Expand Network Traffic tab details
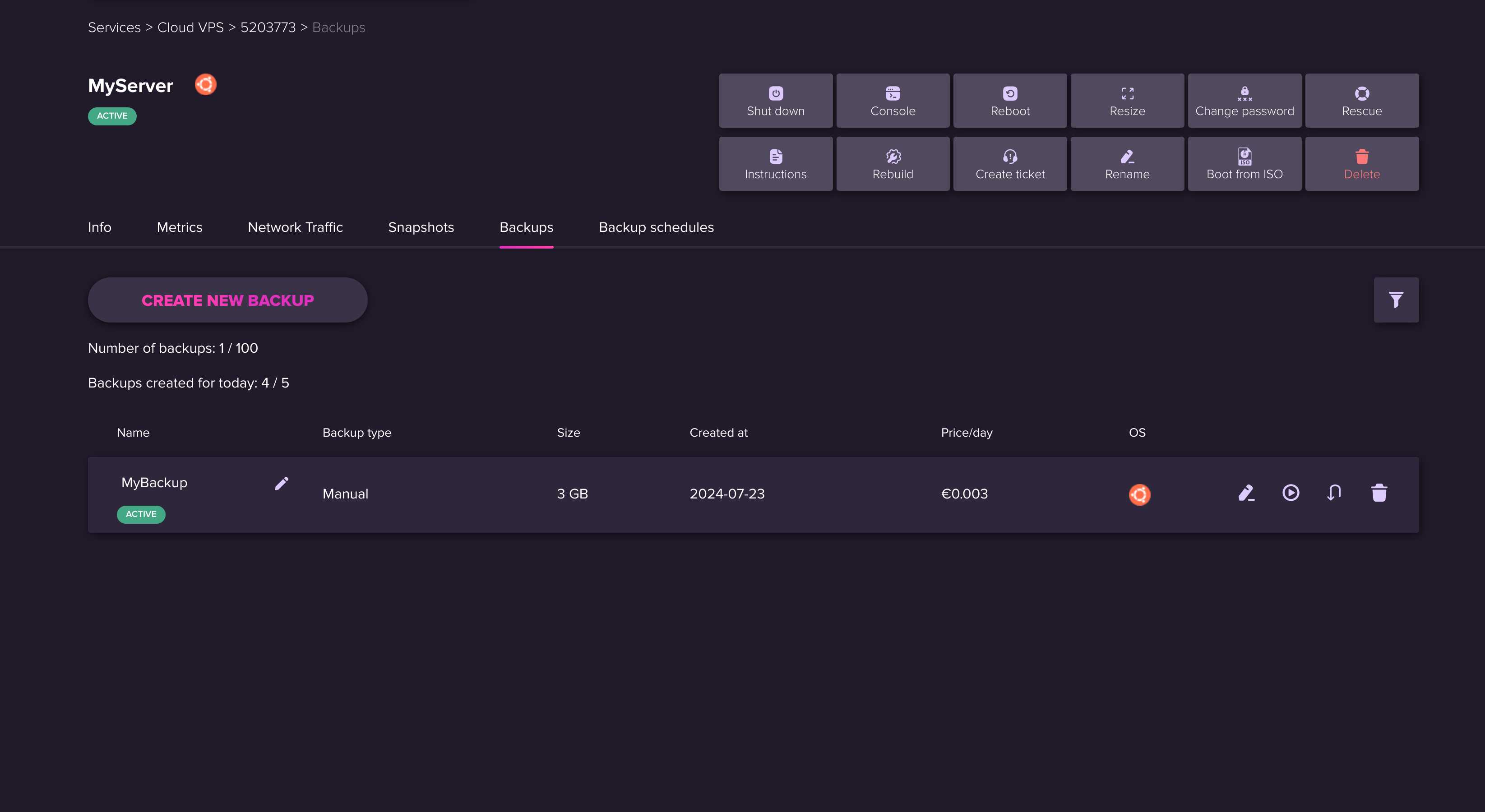The height and width of the screenshot is (812, 1485). pyautogui.click(x=295, y=228)
